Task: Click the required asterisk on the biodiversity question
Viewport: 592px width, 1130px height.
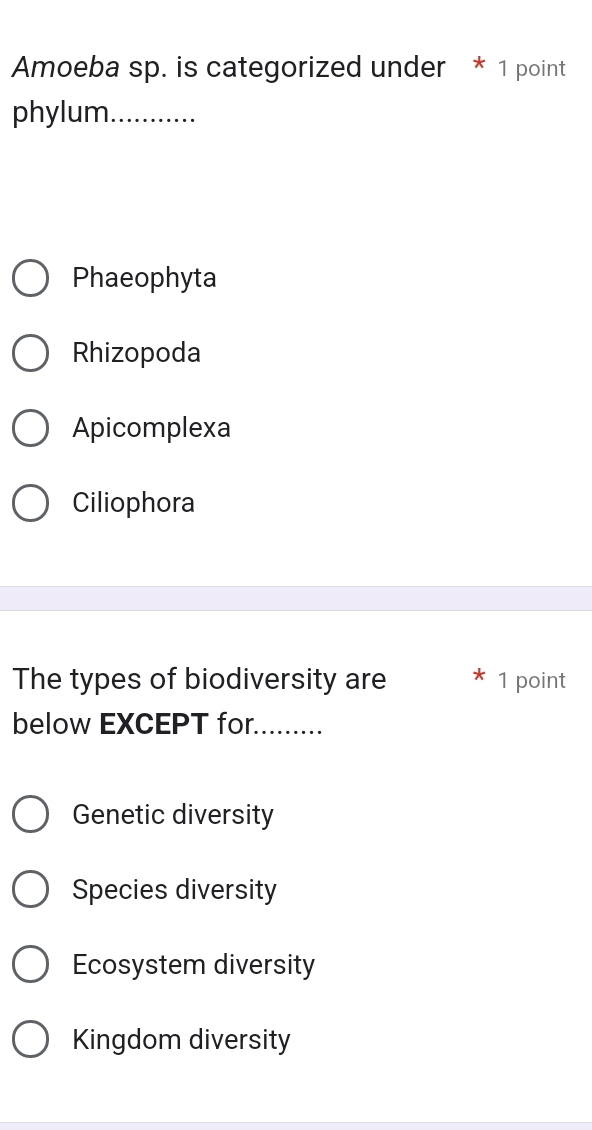Action: [479, 678]
